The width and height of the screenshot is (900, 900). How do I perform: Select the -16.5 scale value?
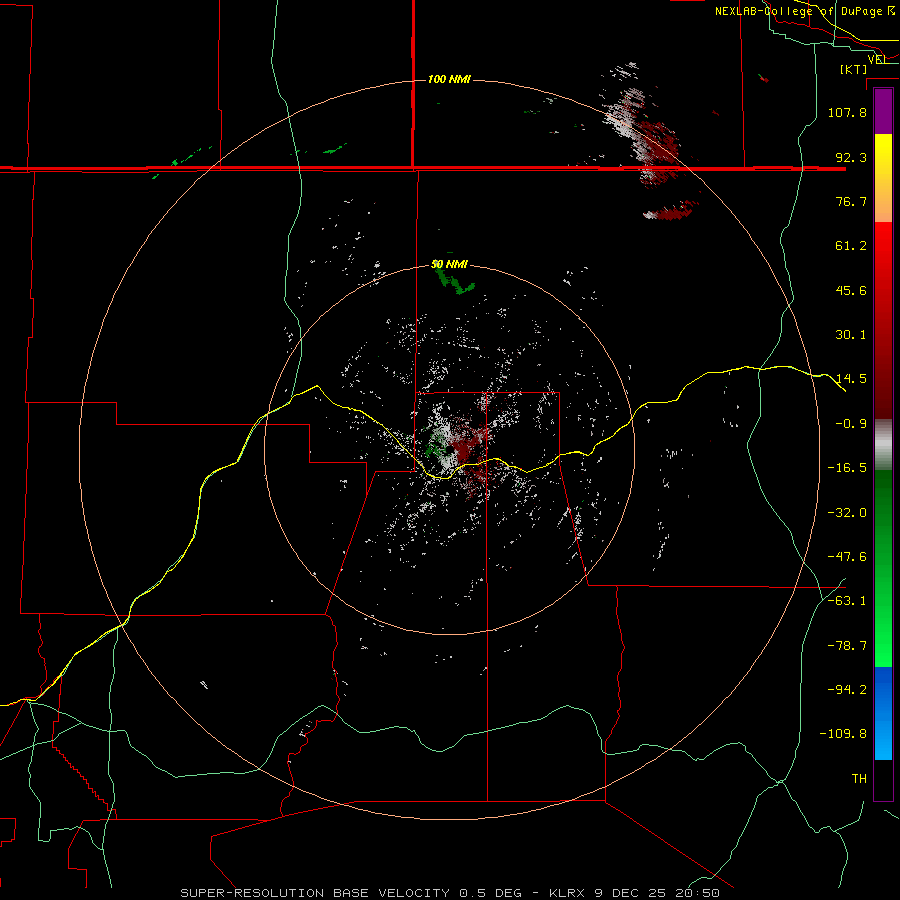[x=847, y=468]
